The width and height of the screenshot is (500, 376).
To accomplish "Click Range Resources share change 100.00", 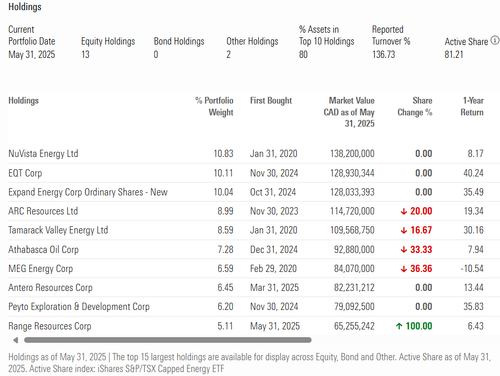I will click(419, 326).
